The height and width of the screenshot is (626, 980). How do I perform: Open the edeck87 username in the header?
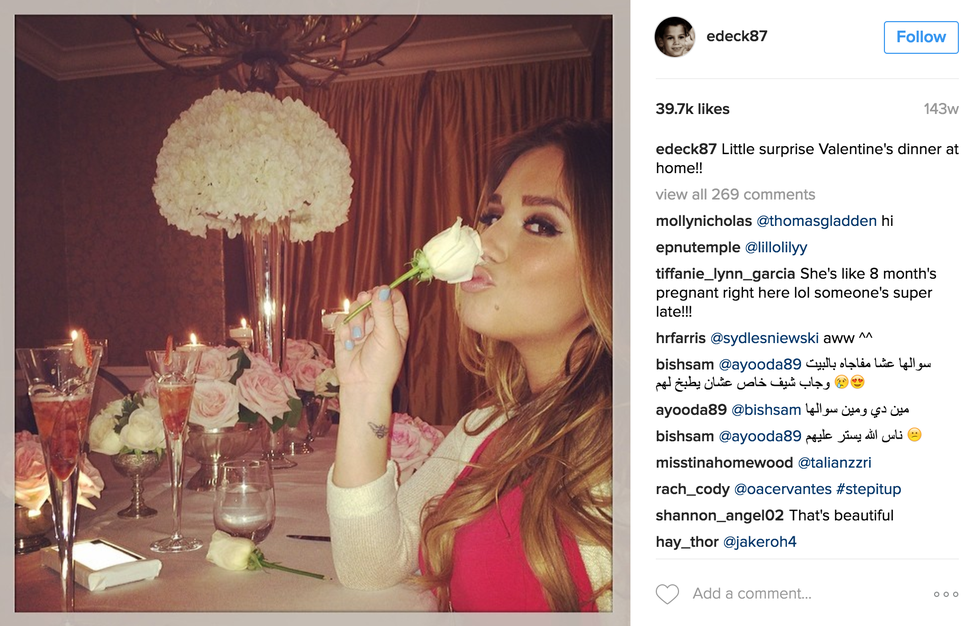[x=736, y=36]
